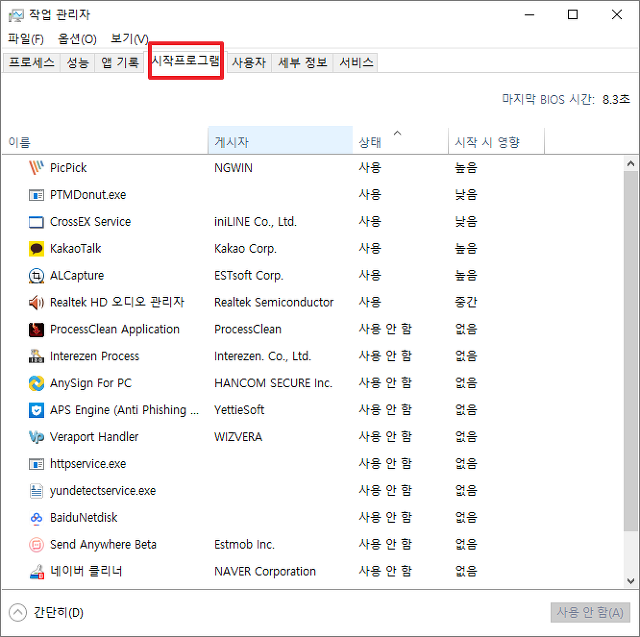Sort by the 이름 column header
This screenshot has height=637, width=640.
(x=105, y=142)
